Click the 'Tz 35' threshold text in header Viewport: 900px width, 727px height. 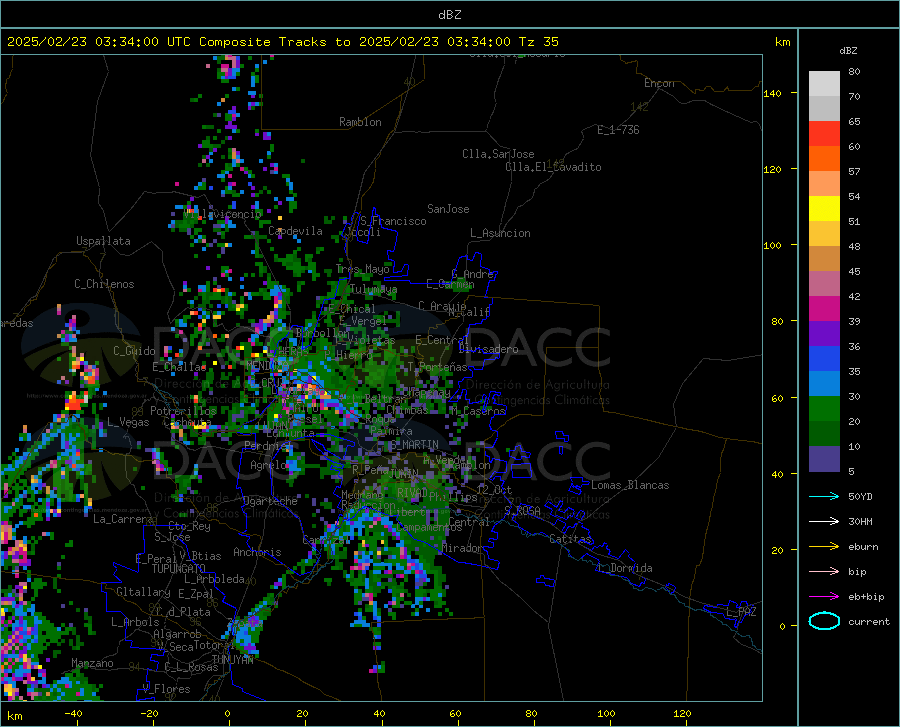pyautogui.click(x=538, y=42)
